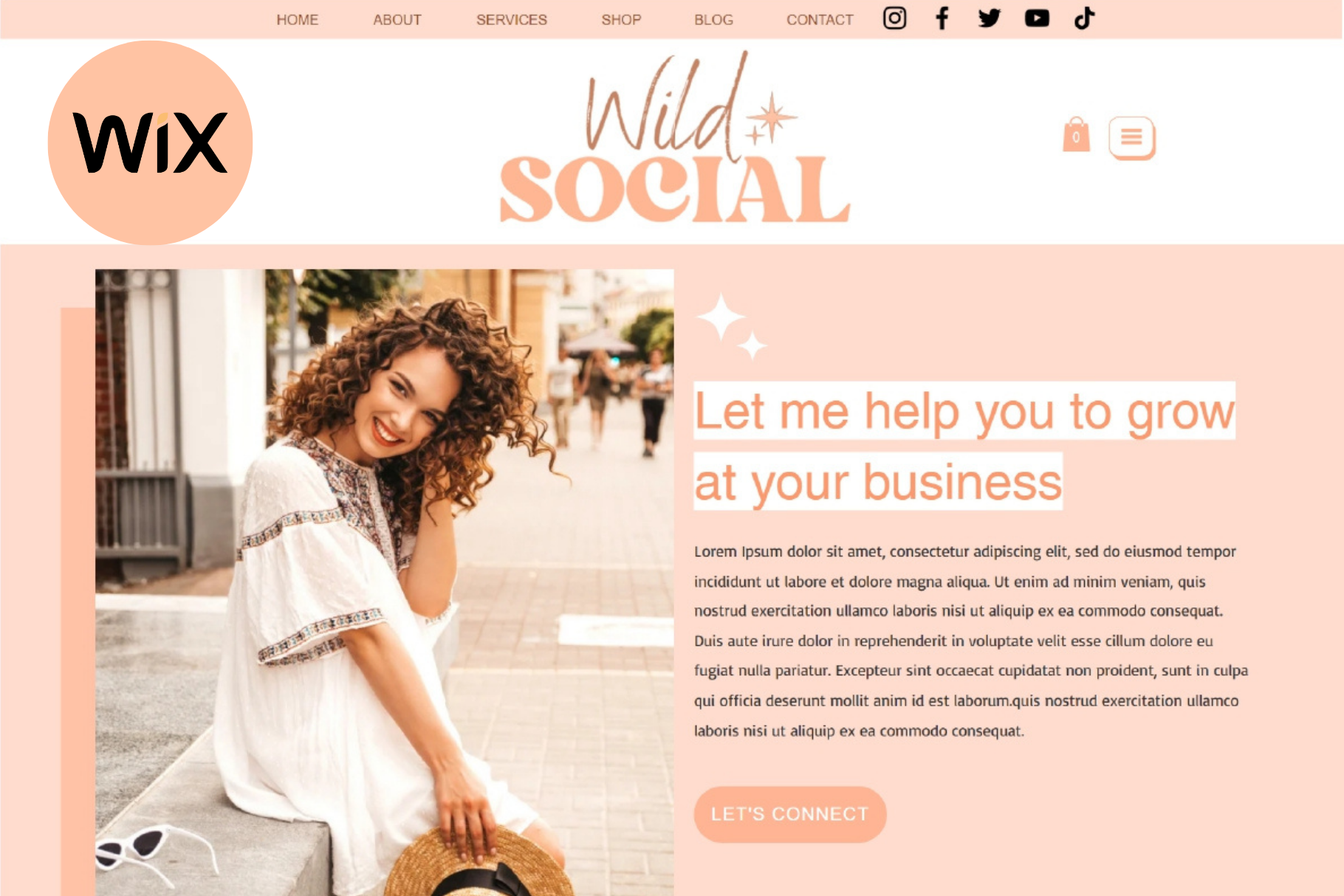Go to the HOME menu item

coord(298,20)
